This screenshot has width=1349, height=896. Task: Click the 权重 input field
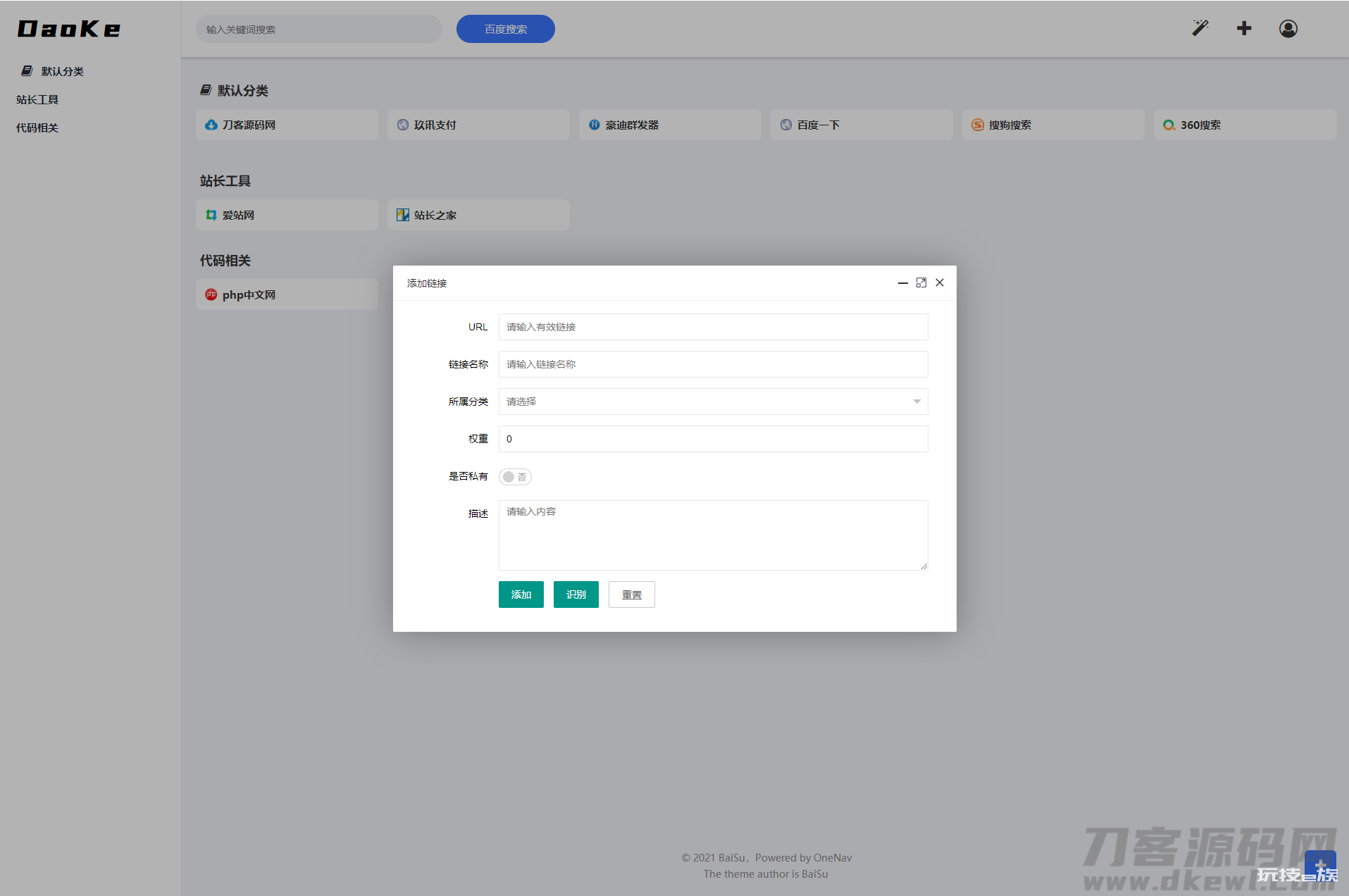[x=713, y=439]
